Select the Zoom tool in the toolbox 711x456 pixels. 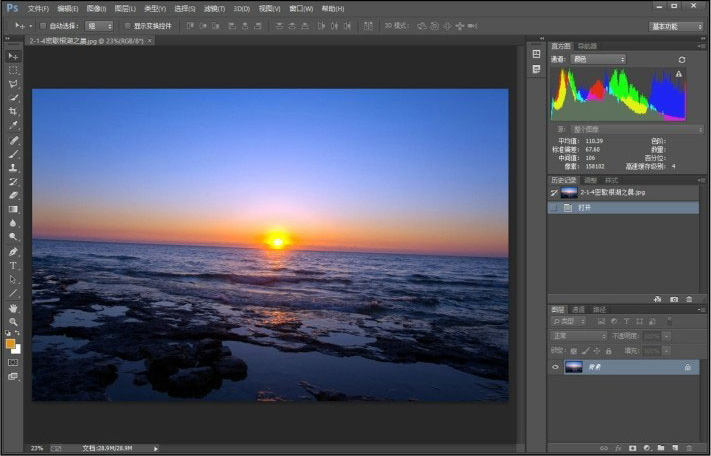click(13, 320)
